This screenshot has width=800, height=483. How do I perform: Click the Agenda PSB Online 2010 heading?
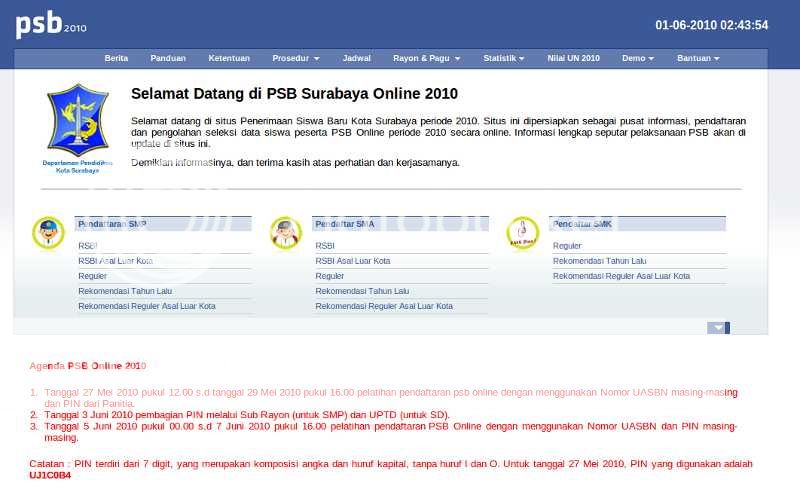(88, 366)
